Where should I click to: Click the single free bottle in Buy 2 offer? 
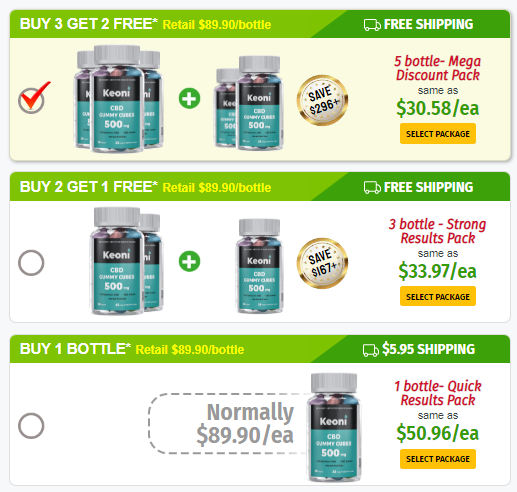pos(260,266)
